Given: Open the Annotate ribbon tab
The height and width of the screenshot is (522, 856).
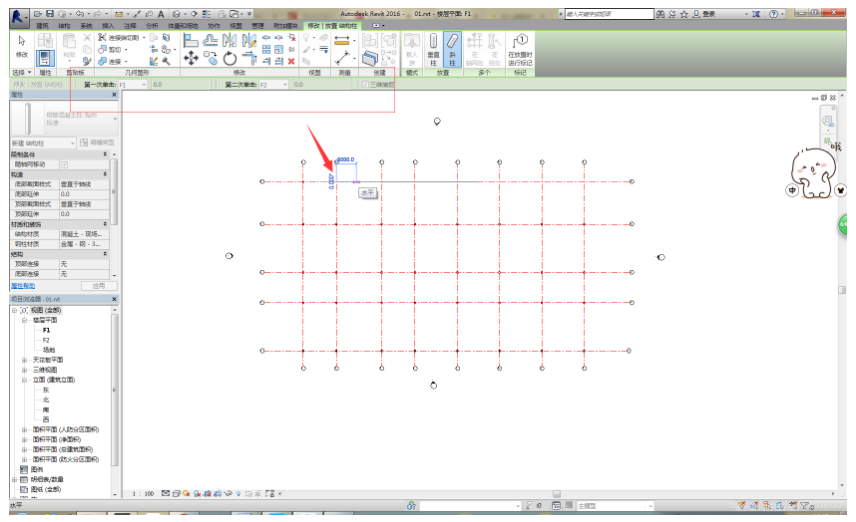Looking at the screenshot, I should tap(130, 25).
